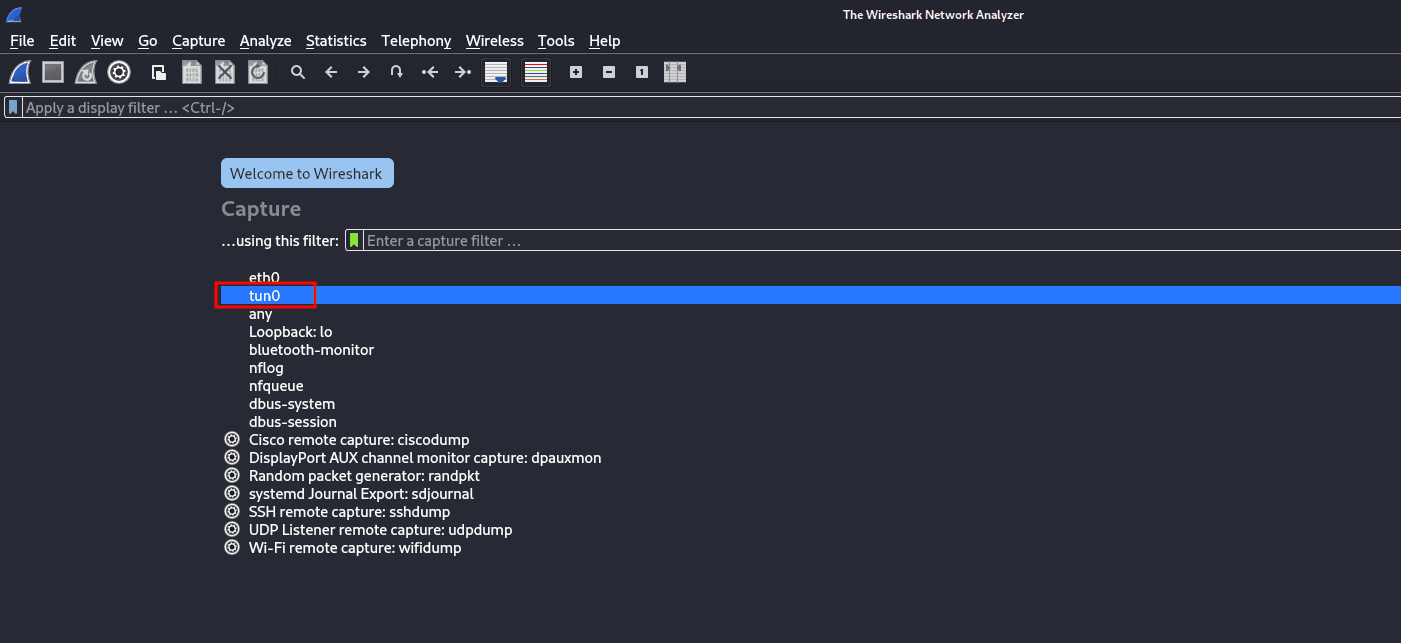Focus the display filter input field

click(711, 107)
